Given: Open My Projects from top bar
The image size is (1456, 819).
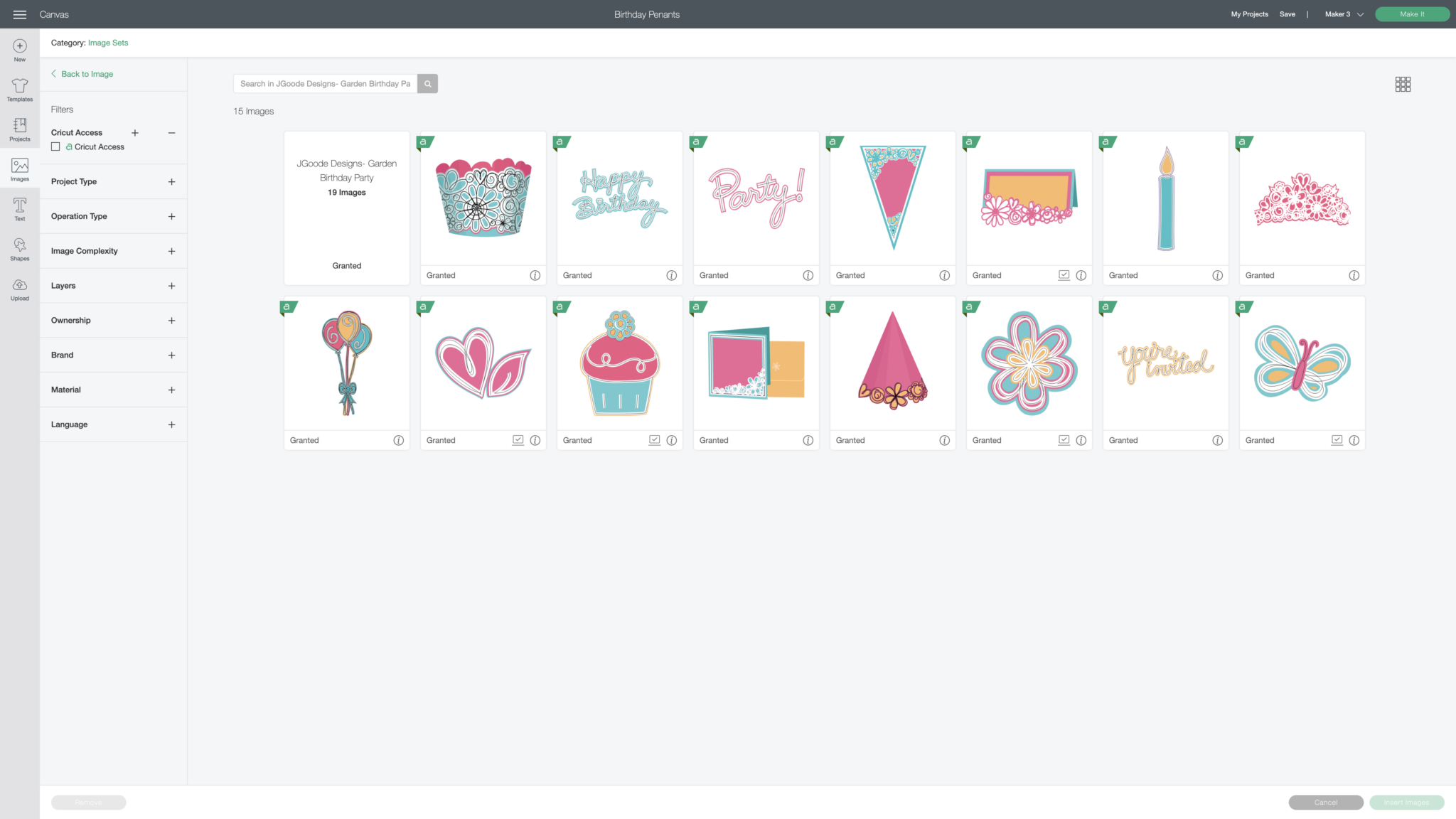Looking at the screenshot, I should click(1249, 14).
